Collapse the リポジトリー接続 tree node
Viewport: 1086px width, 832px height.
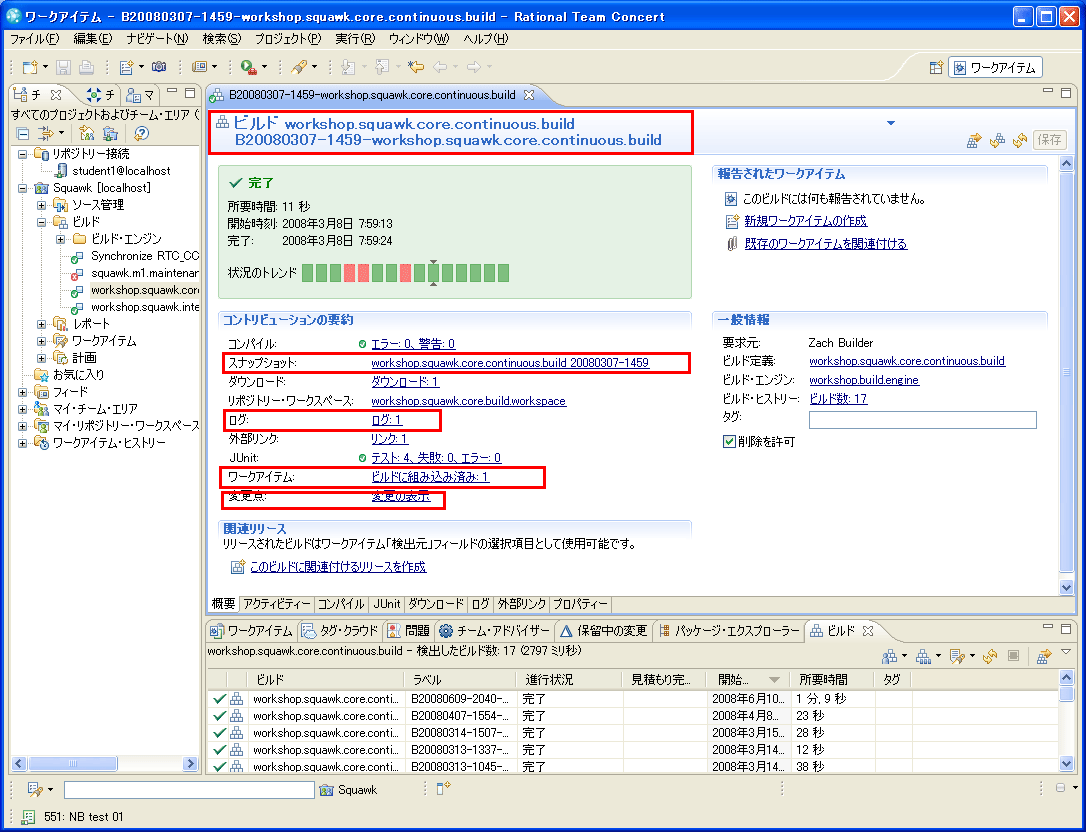23,154
